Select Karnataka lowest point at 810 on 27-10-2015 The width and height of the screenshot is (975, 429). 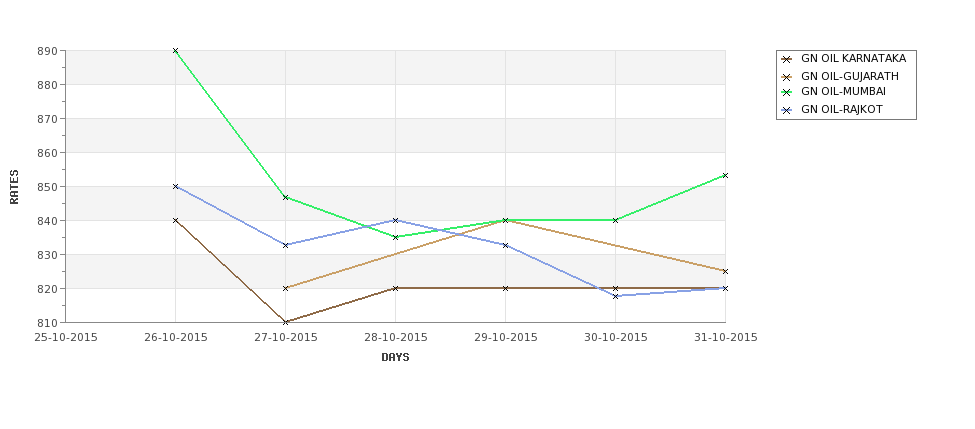(285, 322)
